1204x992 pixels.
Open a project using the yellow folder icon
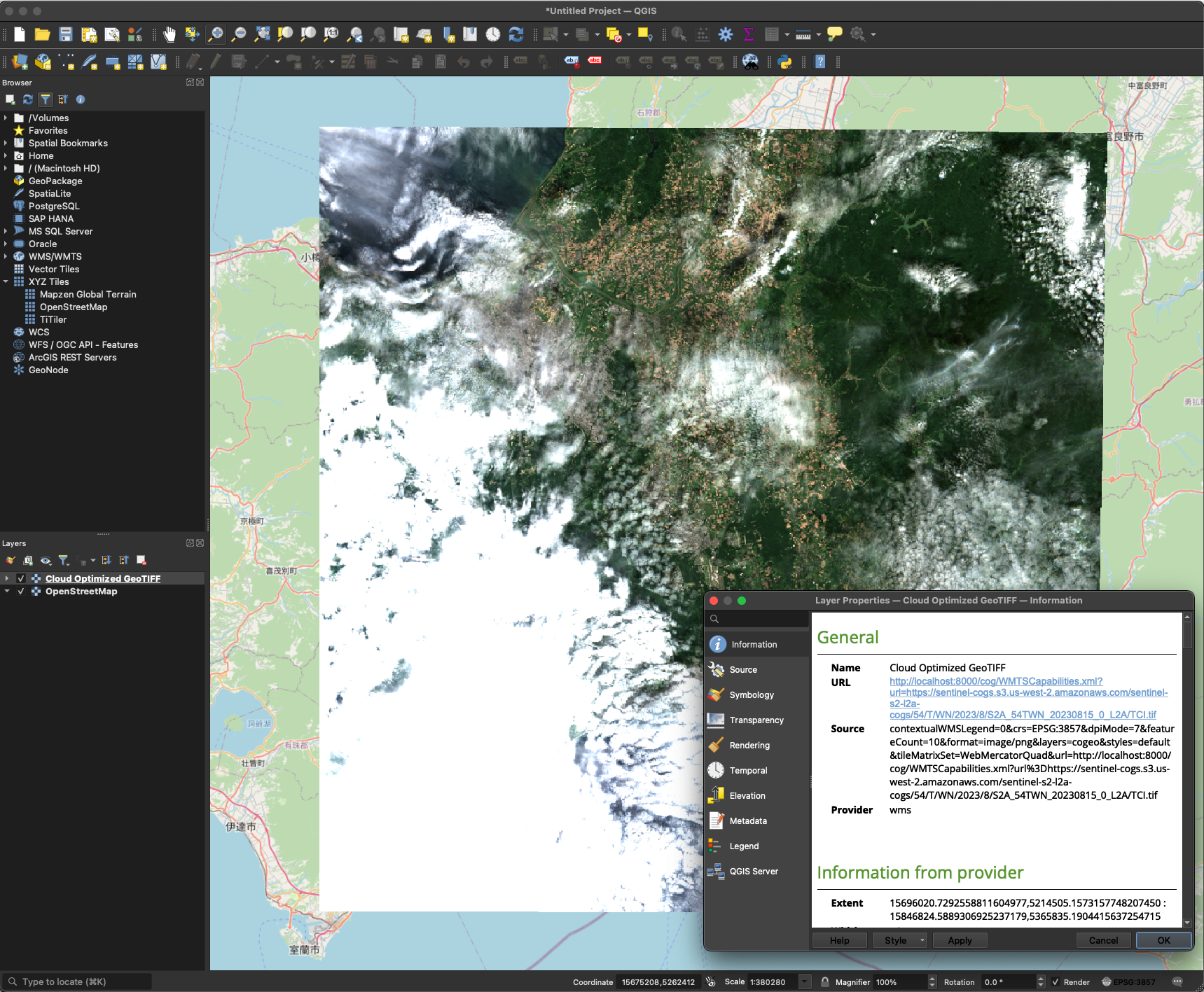[x=42, y=34]
